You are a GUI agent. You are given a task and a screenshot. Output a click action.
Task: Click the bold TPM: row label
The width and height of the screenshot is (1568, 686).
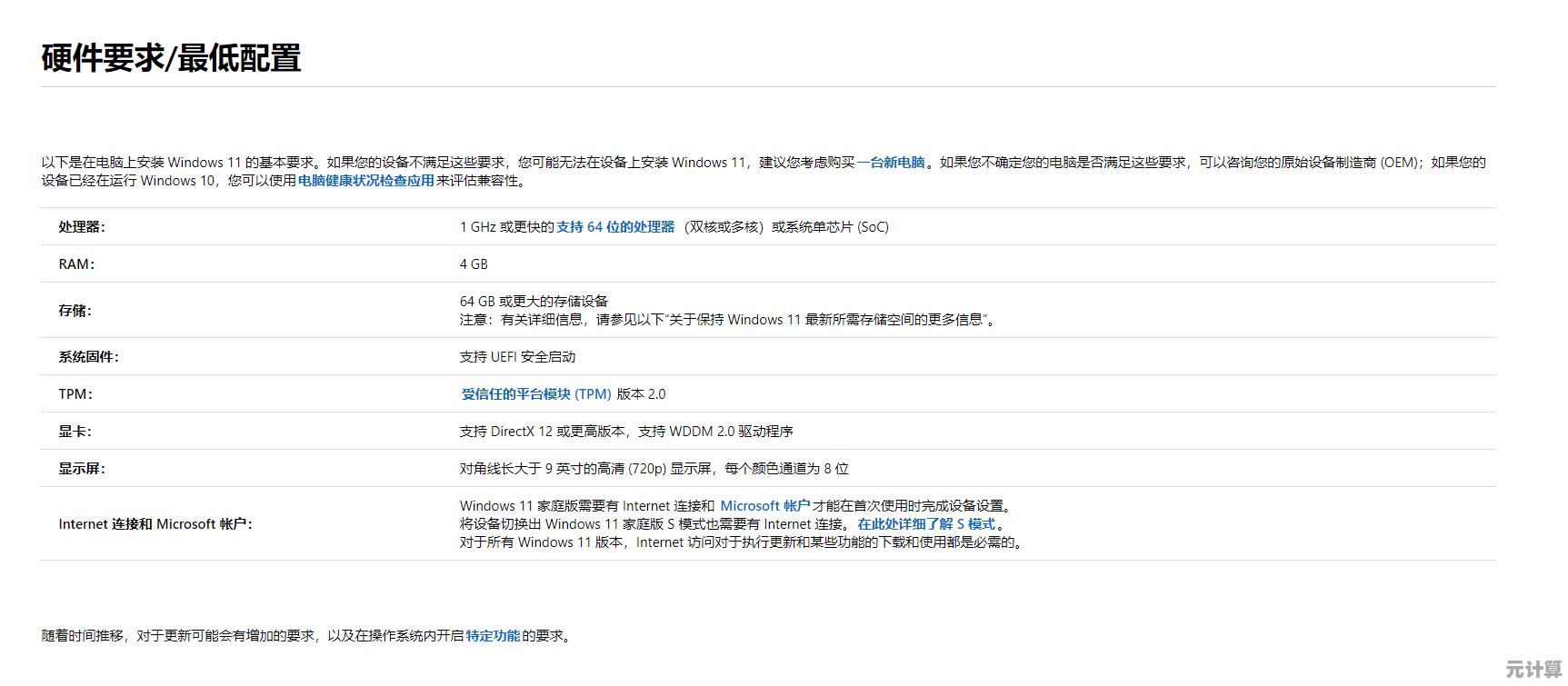(75, 394)
